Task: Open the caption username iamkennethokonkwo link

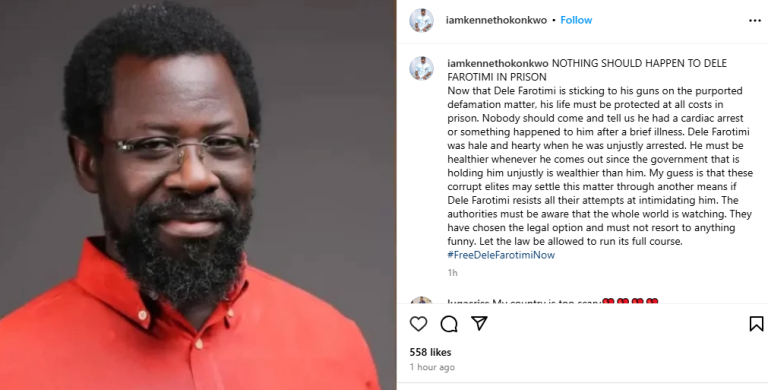Action: pyautogui.click(x=499, y=63)
